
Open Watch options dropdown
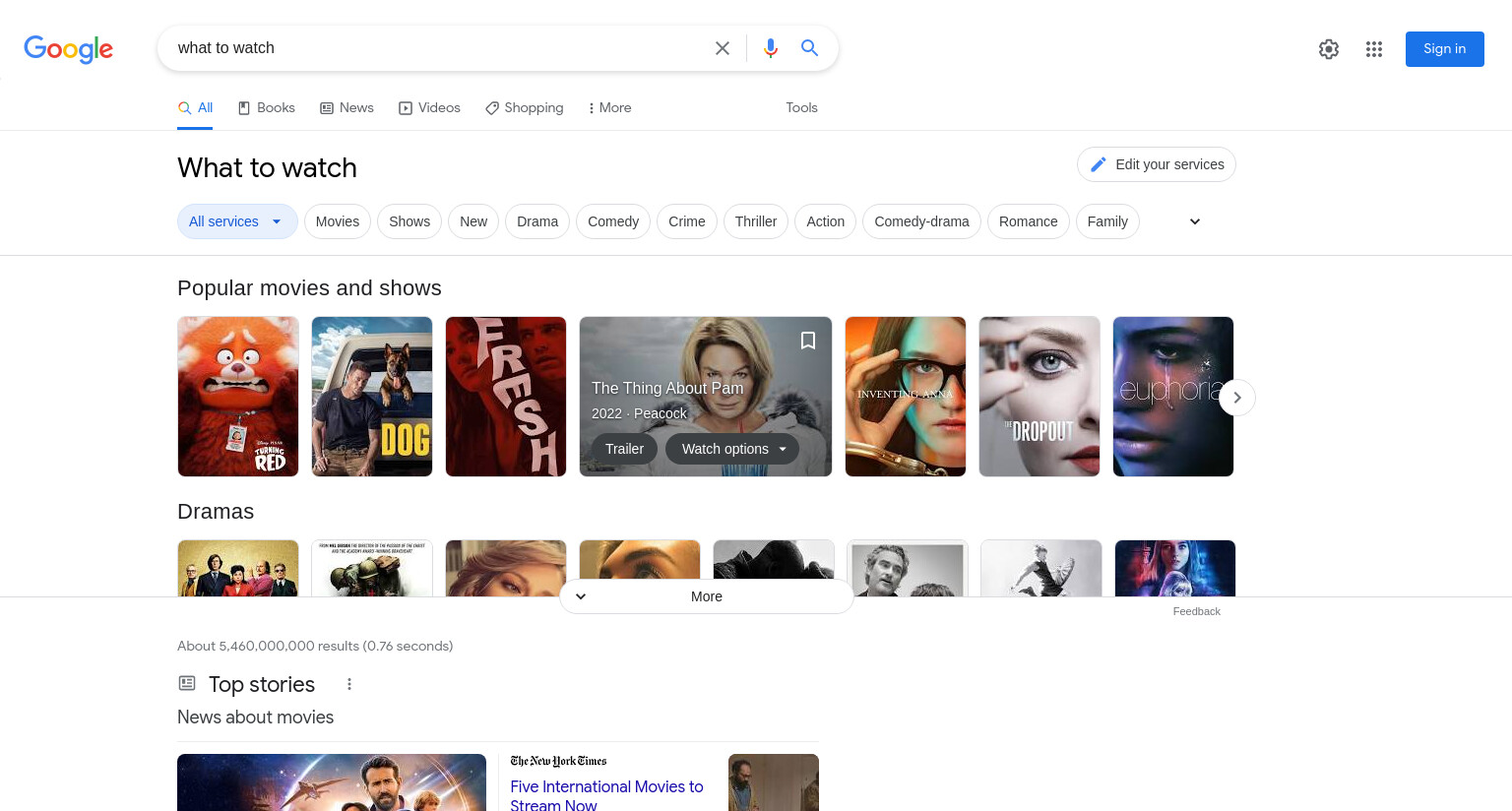(732, 449)
